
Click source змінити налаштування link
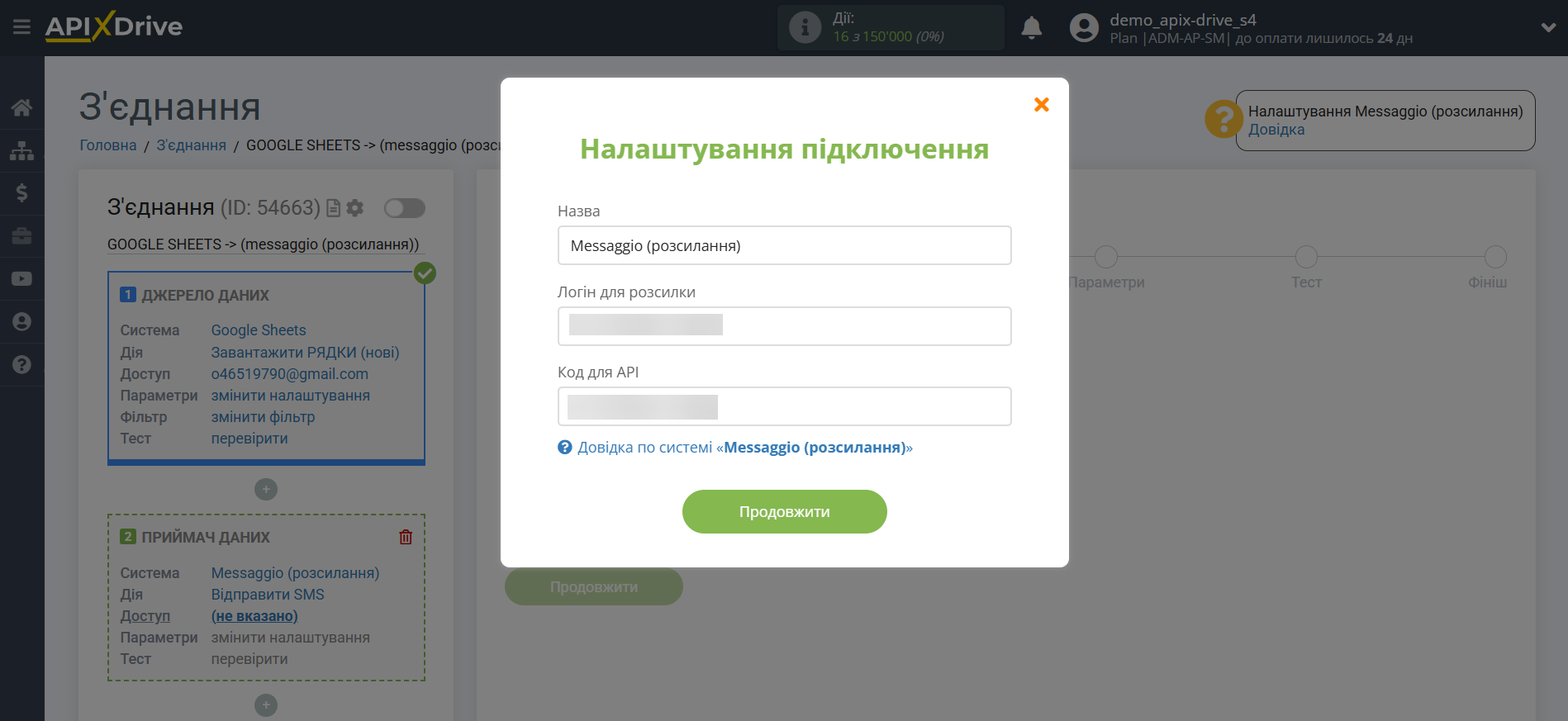291,396
